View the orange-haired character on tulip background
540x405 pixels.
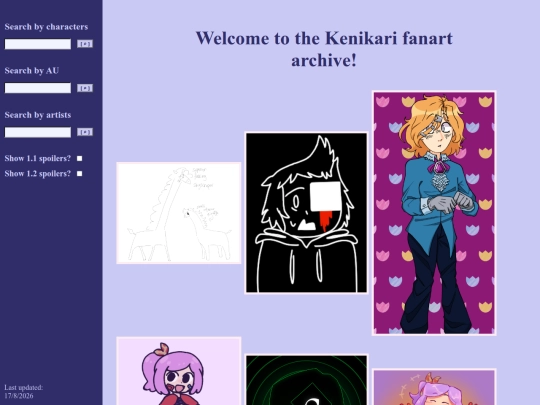pyautogui.click(x=434, y=213)
